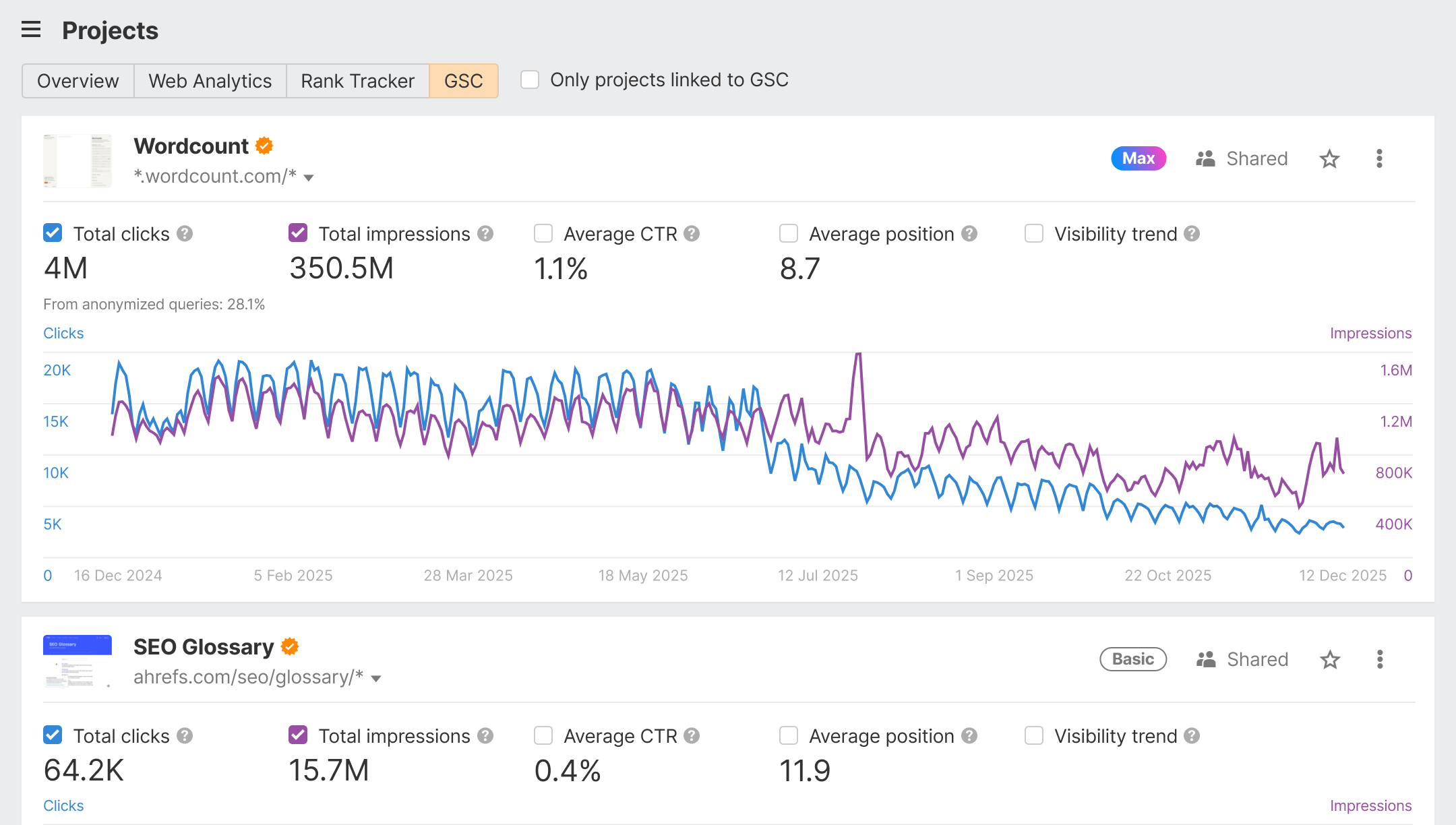Open SEO Glossary three-dot options menu
This screenshot has height=825, width=1456.
click(x=1380, y=659)
